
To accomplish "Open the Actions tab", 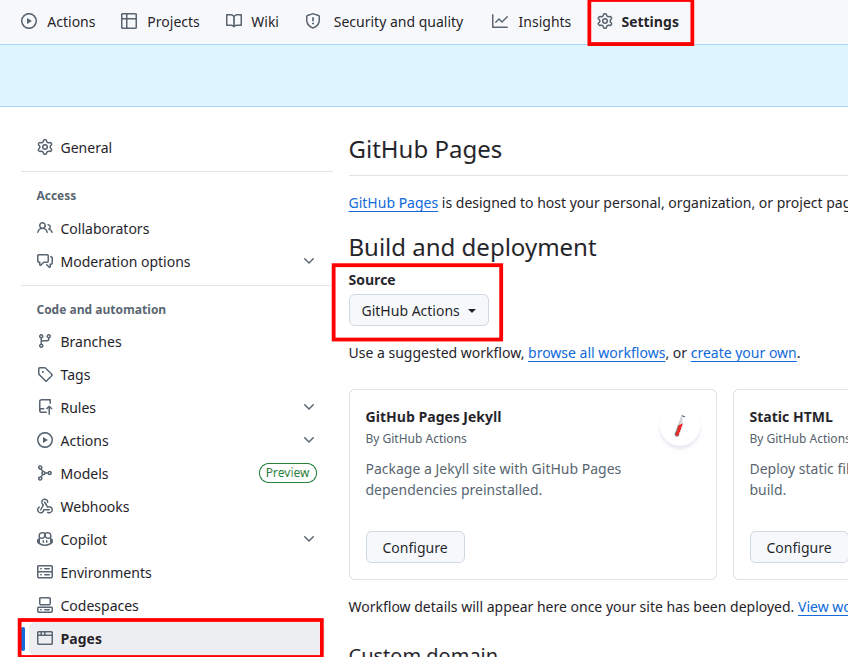I will (x=58, y=22).
